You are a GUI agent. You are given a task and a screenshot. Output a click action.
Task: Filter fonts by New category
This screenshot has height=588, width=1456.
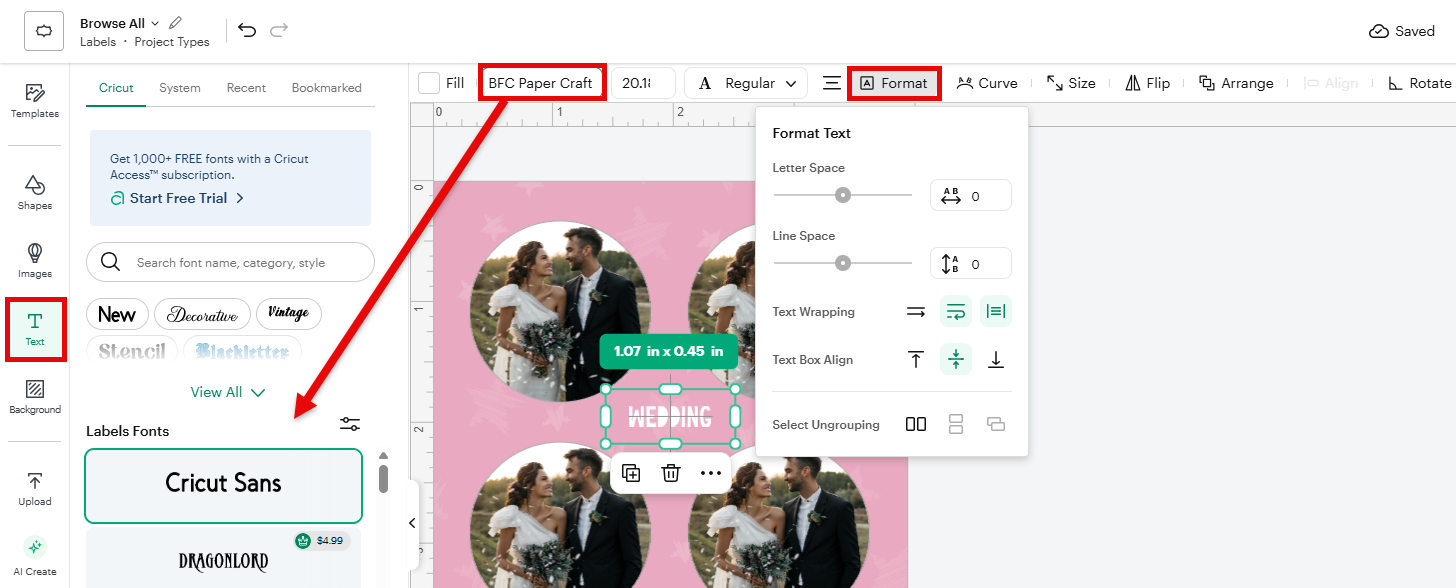click(117, 314)
